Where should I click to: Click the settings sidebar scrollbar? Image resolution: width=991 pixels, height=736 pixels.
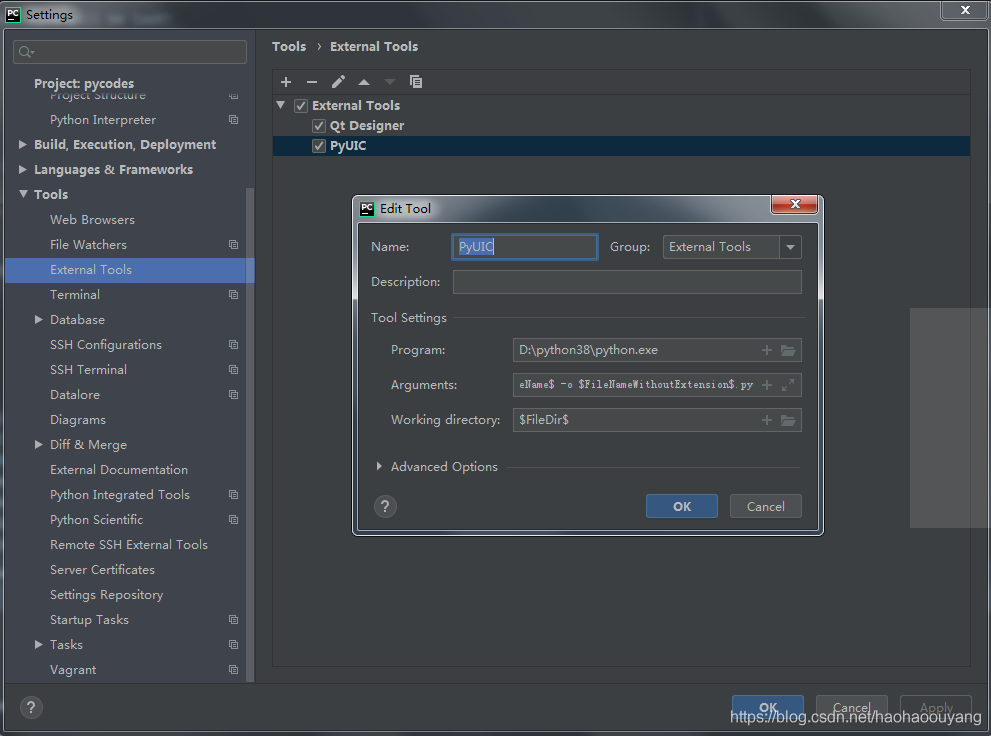tap(250, 435)
